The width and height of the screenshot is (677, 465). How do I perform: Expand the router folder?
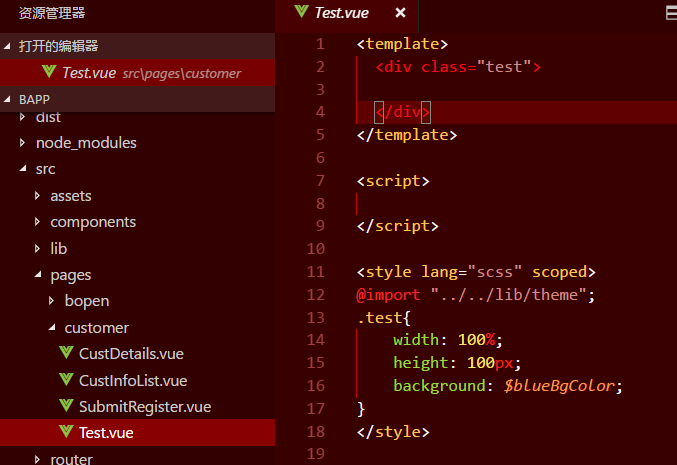pyautogui.click(x=37, y=459)
